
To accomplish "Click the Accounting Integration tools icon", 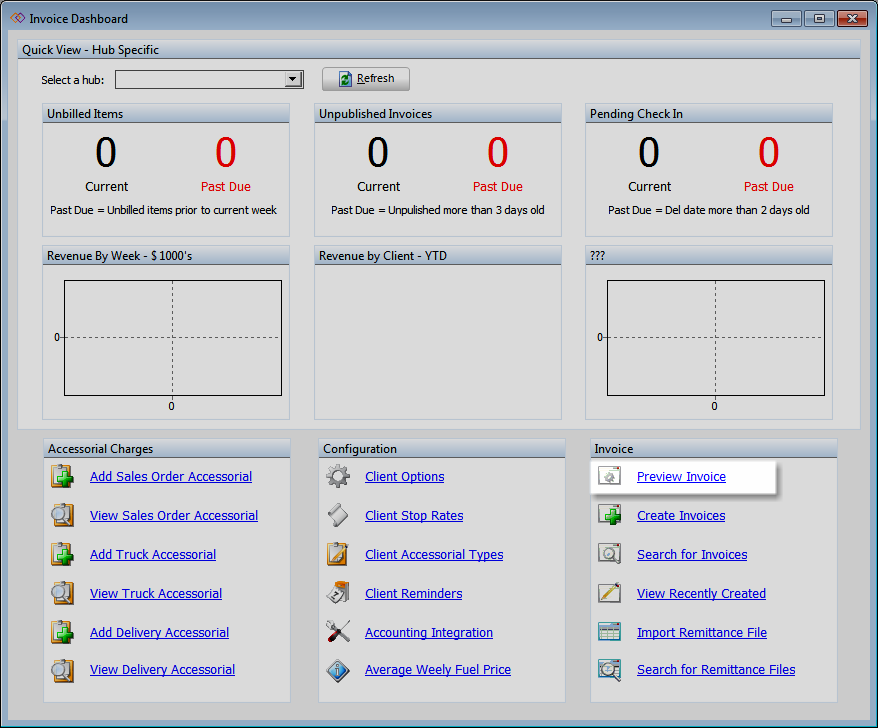I will coord(338,632).
